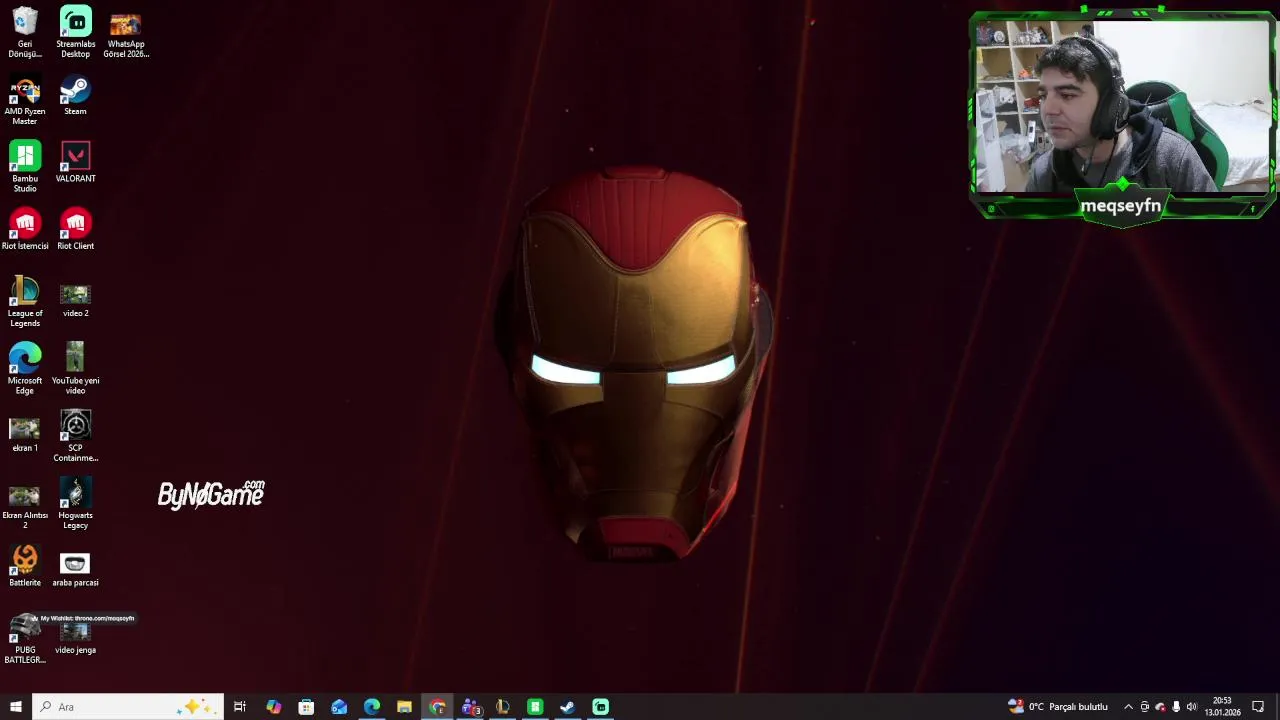Select the Ekran Alıntısı 2 file
The image size is (1280, 720).
[x=25, y=505]
